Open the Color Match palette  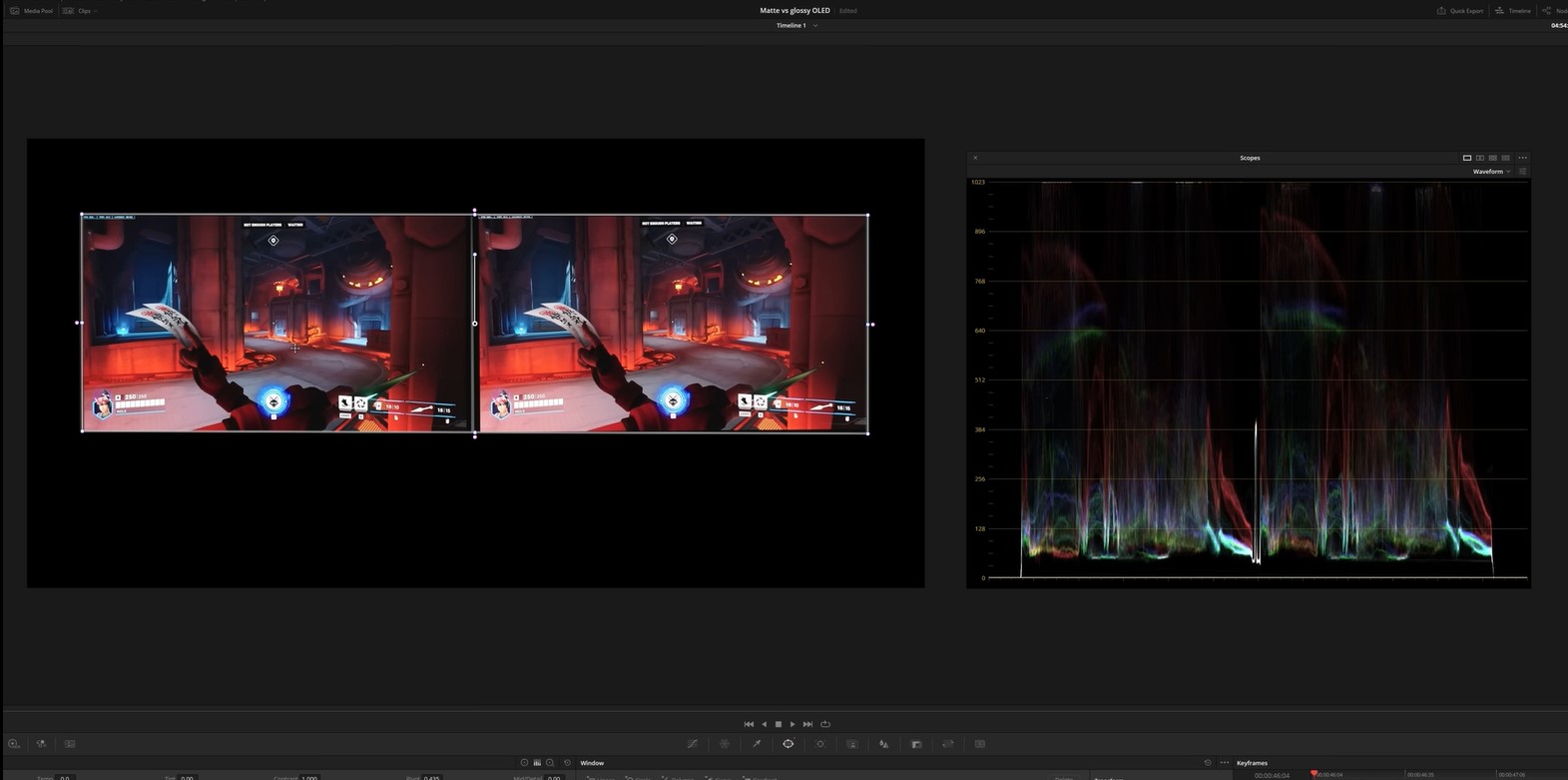[x=42, y=744]
